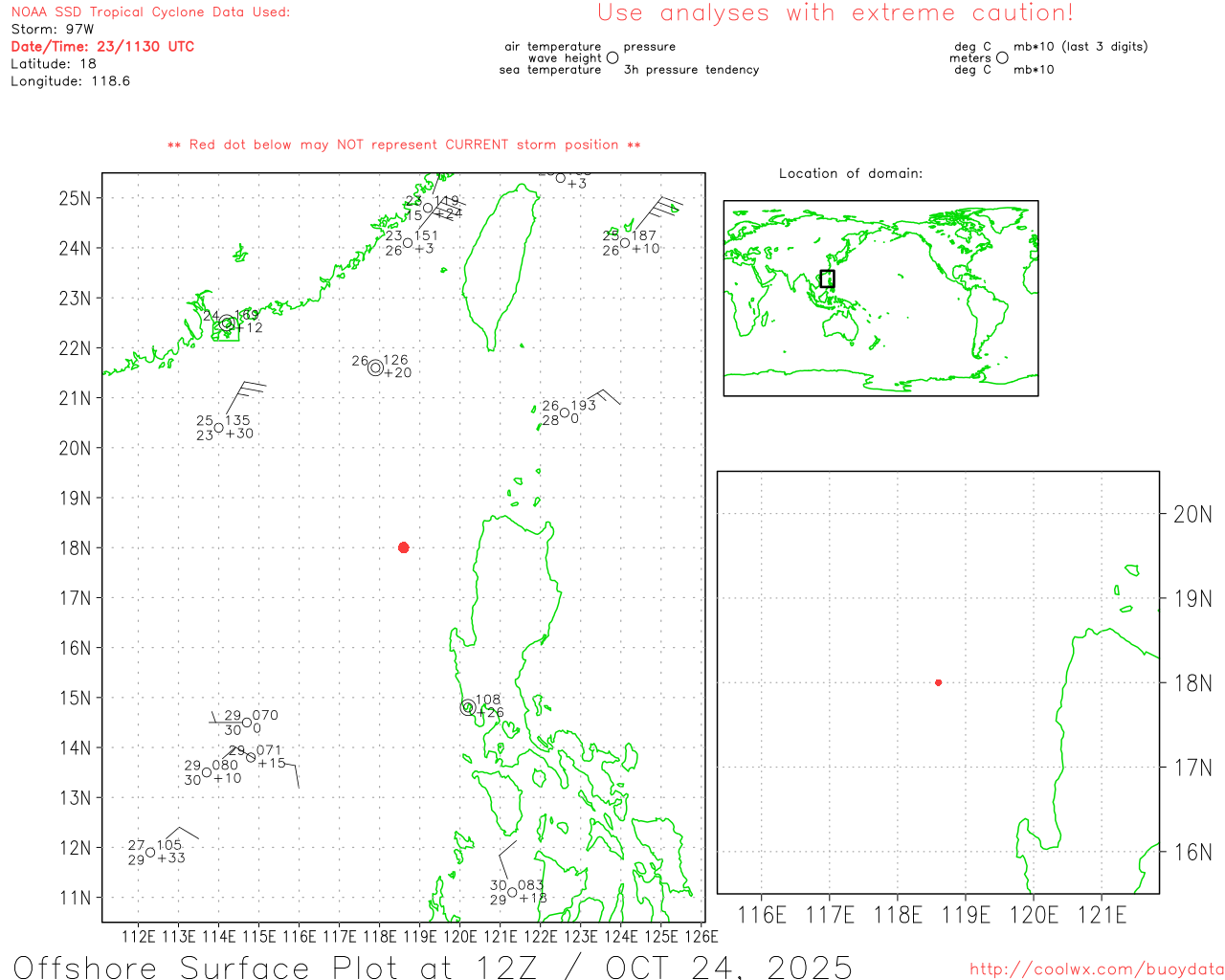This screenshot has height=980, width=1225.
Task: Click the legend circle beside wave height
Action: (x=612, y=57)
